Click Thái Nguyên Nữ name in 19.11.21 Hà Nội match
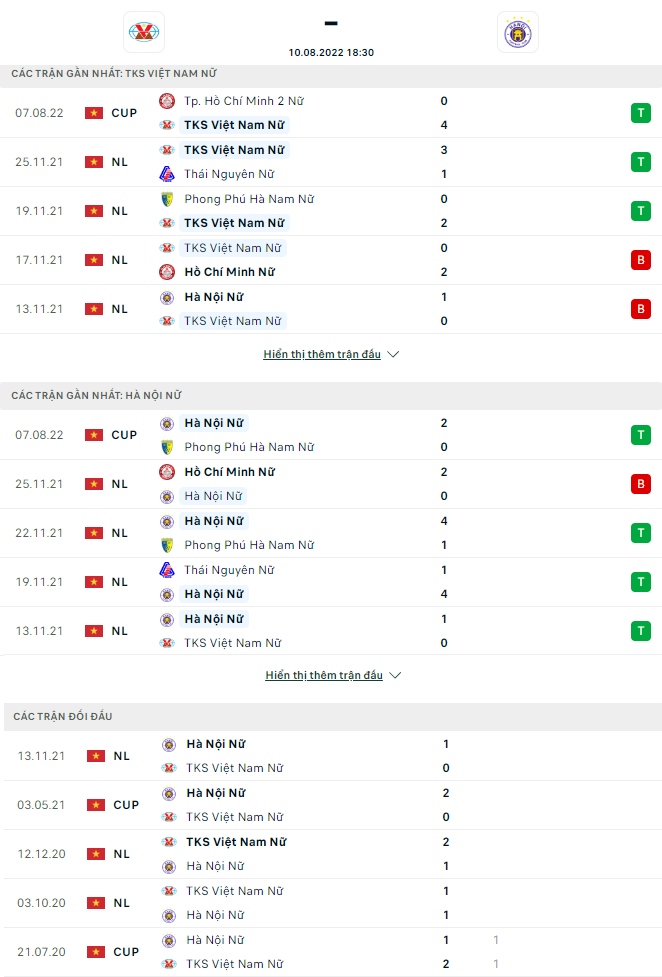The height and width of the screenshot is (977, 662). coord(229,570)
